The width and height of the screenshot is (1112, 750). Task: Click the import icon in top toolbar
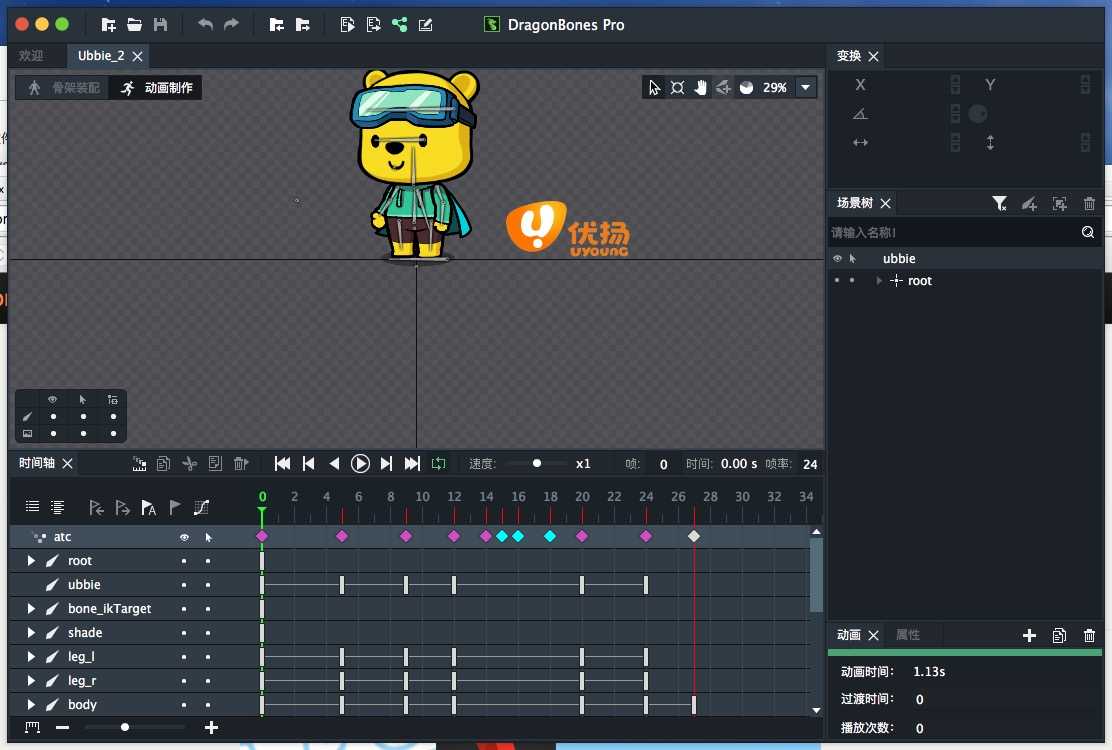tap(277, 25)
